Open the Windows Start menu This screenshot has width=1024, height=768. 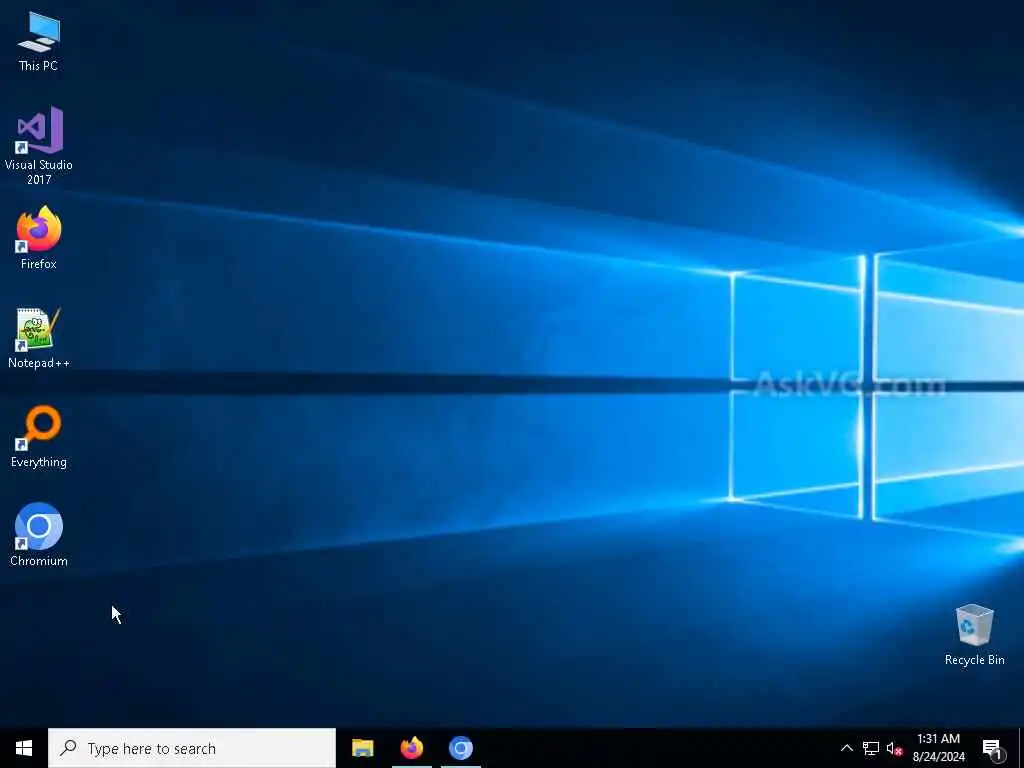(24, 748)
